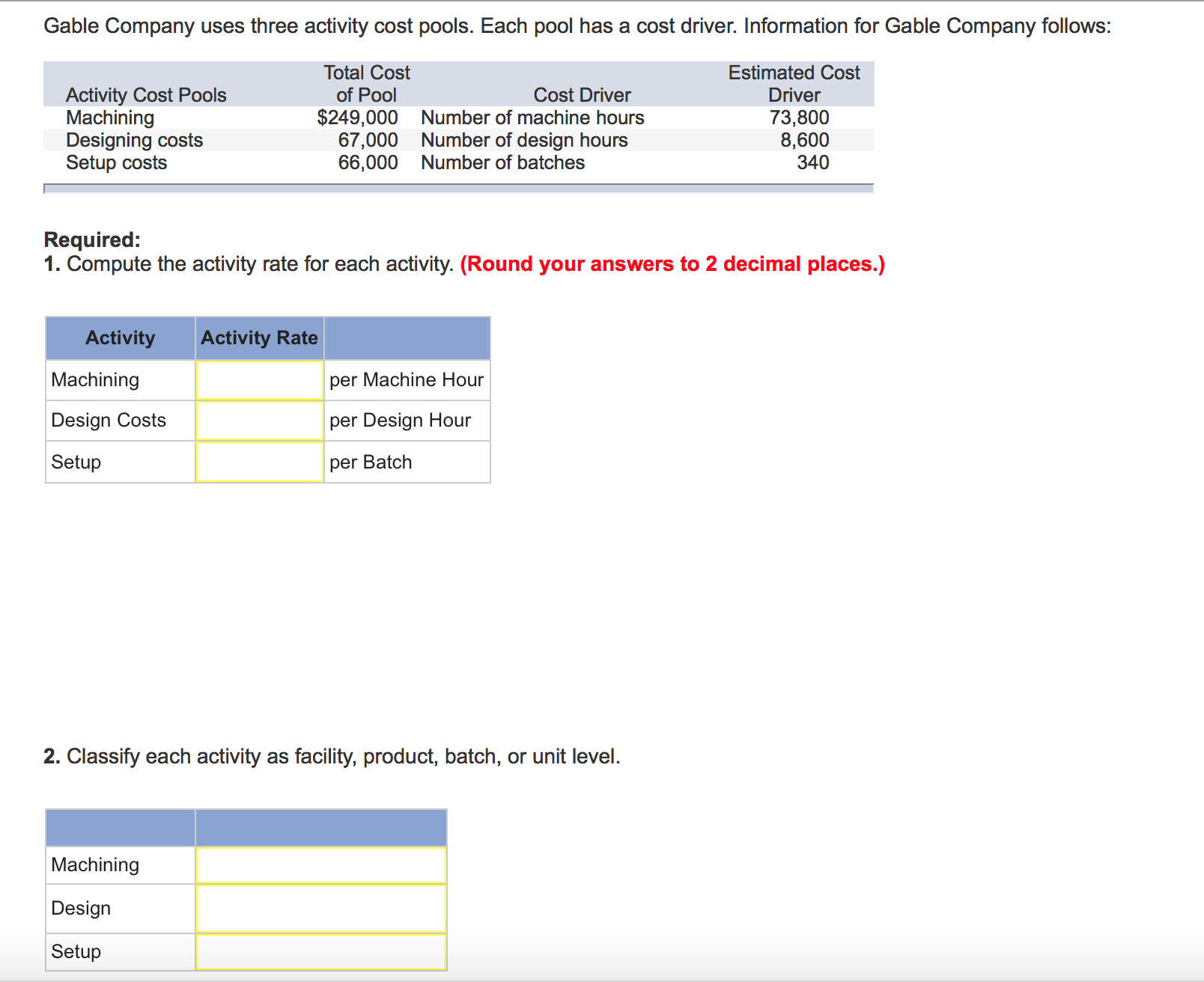Select the Required heading text
This screenshot has width=1204, height=982.
click(x=93, y=240)
